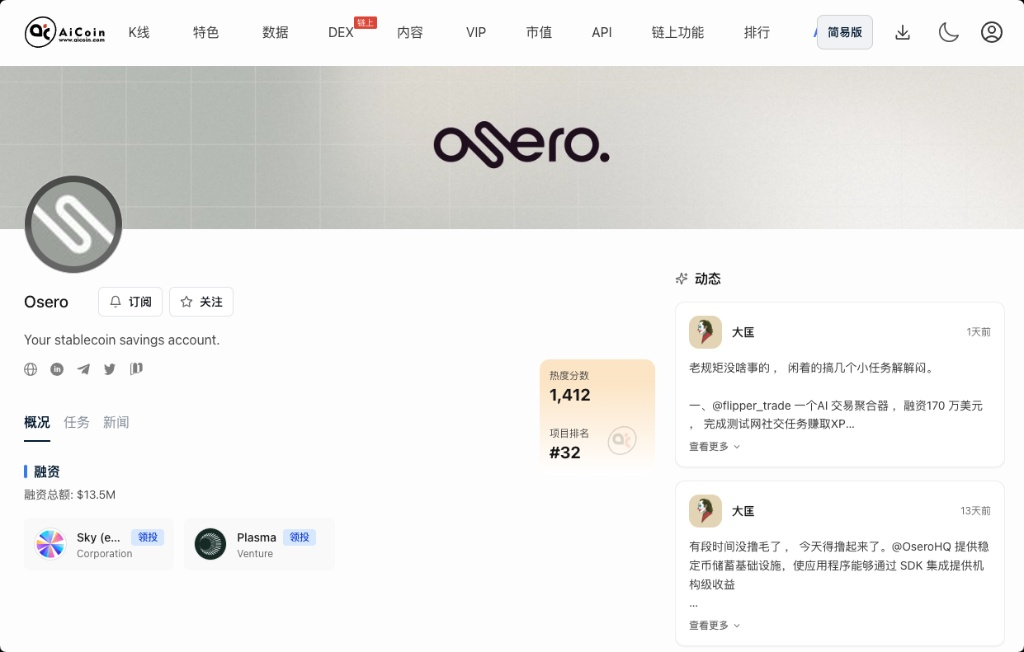Click the @OseroHQ mention

921,546
